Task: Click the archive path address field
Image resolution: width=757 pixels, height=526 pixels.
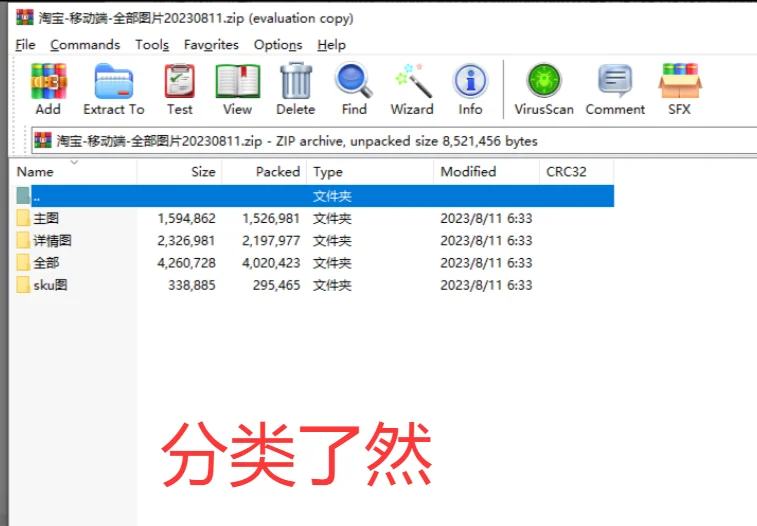Action: (394, 141)
